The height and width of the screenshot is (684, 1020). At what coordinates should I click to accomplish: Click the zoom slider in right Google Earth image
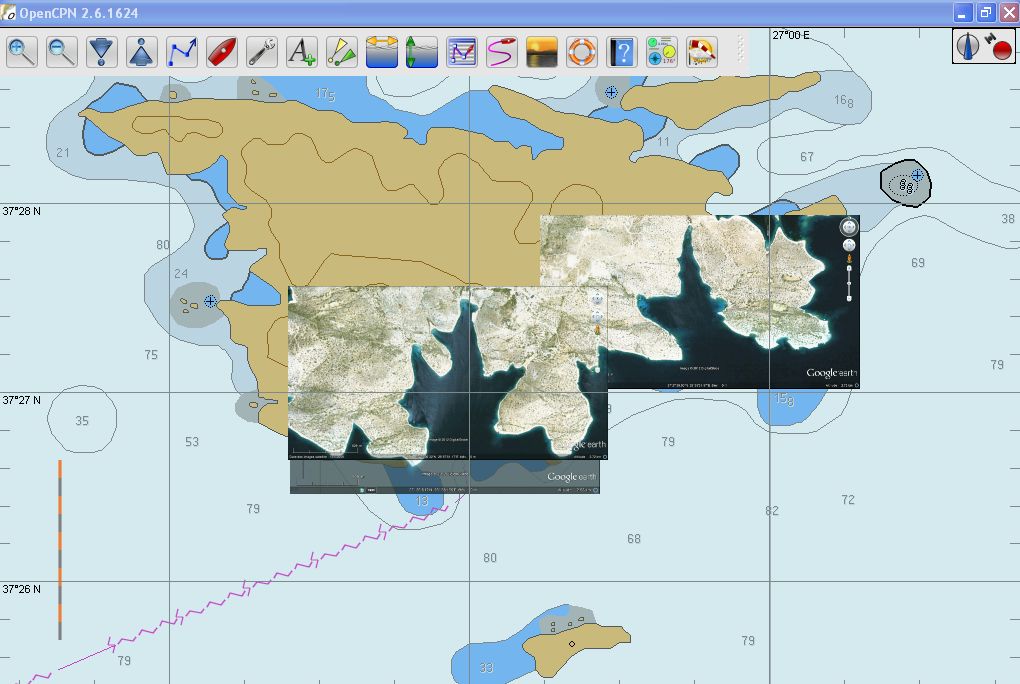pos(849,284)
